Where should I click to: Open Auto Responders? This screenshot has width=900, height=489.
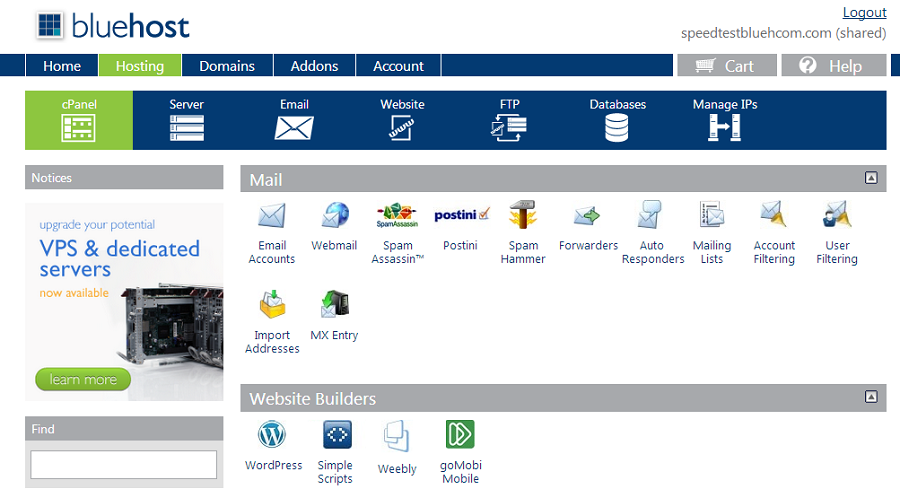(653, 232)
